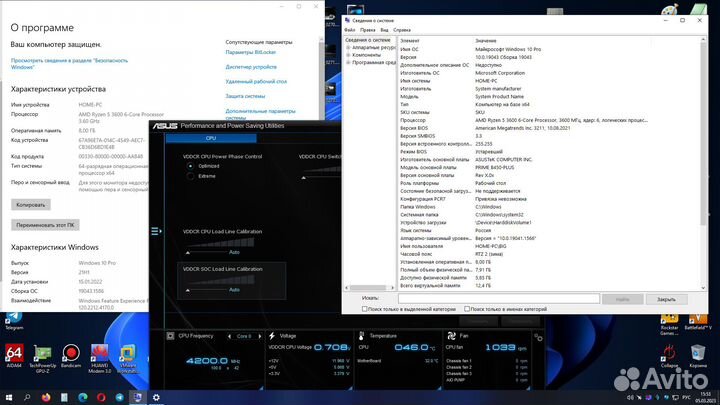
Task: Open Settings gear on the taskbar
Action: (156, 397)
